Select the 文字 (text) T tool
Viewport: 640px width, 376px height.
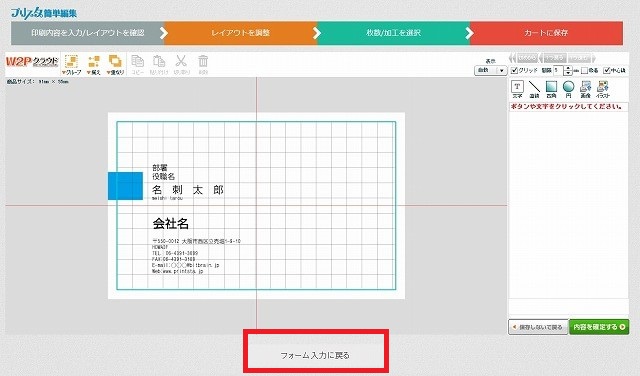pos(517,89)
